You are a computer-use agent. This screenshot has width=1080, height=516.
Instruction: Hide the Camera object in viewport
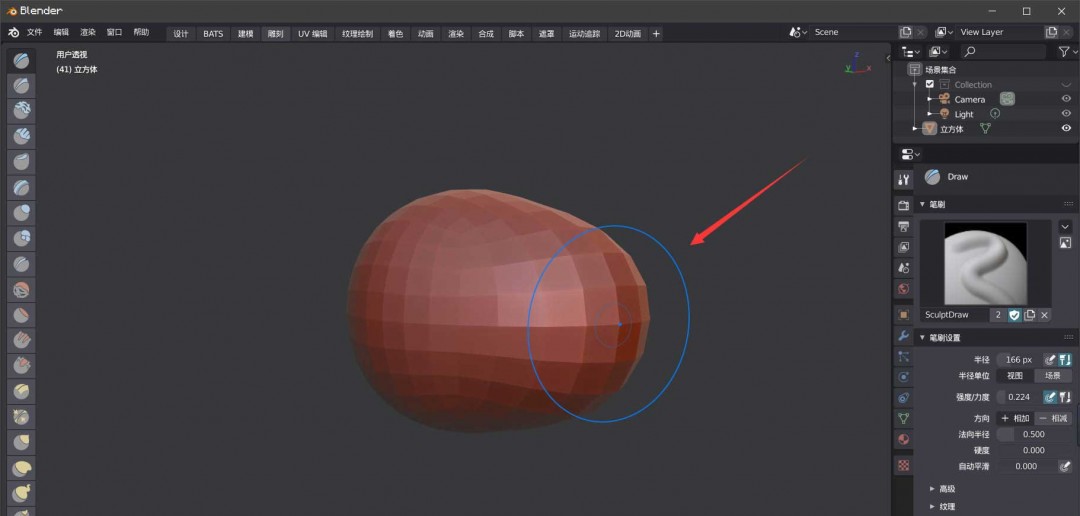pyautogui.click(x=1066, y=99)
